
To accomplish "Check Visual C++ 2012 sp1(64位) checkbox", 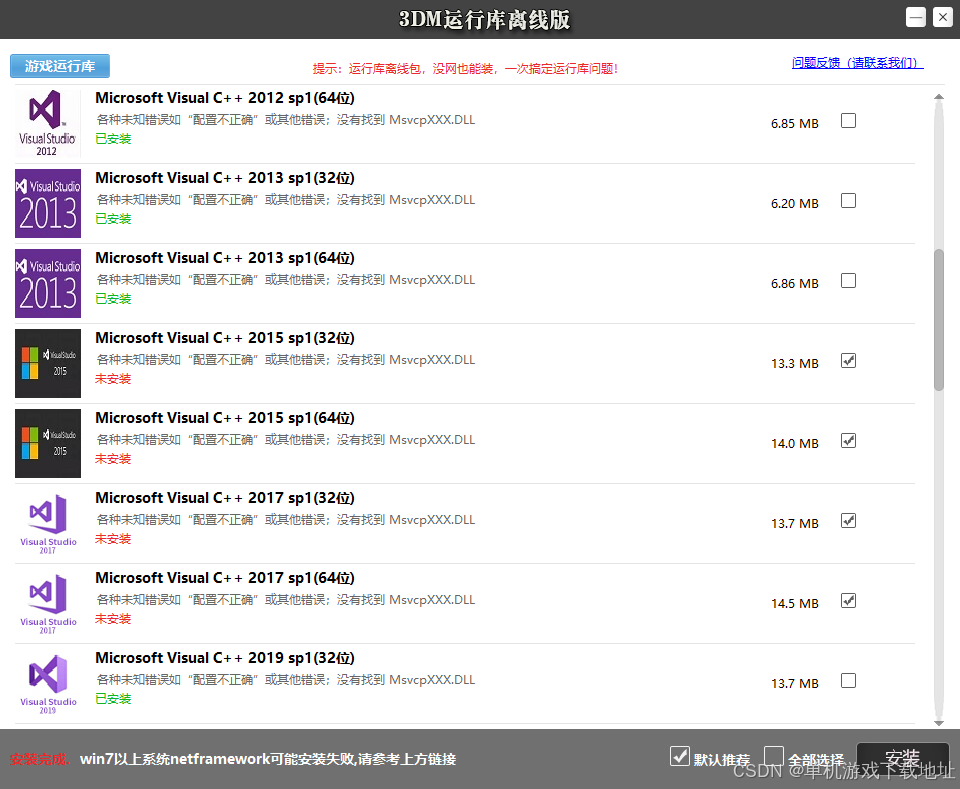I will click(848, 121).
